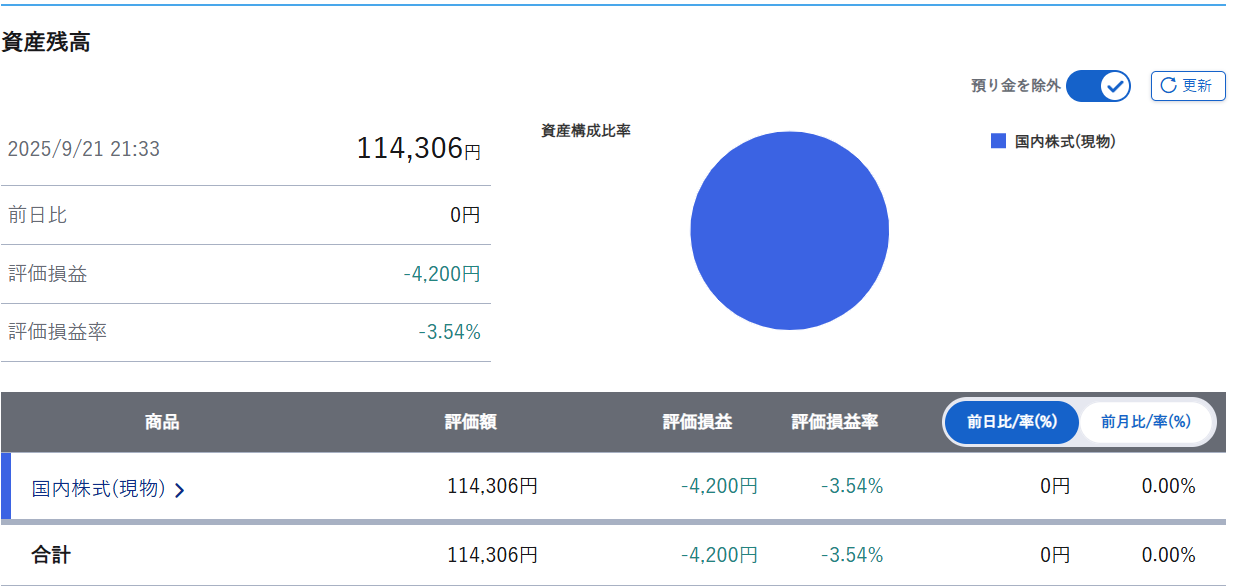Open the 国内株式(現物) link in the table
This screenshot has width=1238, height=588.
[x=98, y=488]
